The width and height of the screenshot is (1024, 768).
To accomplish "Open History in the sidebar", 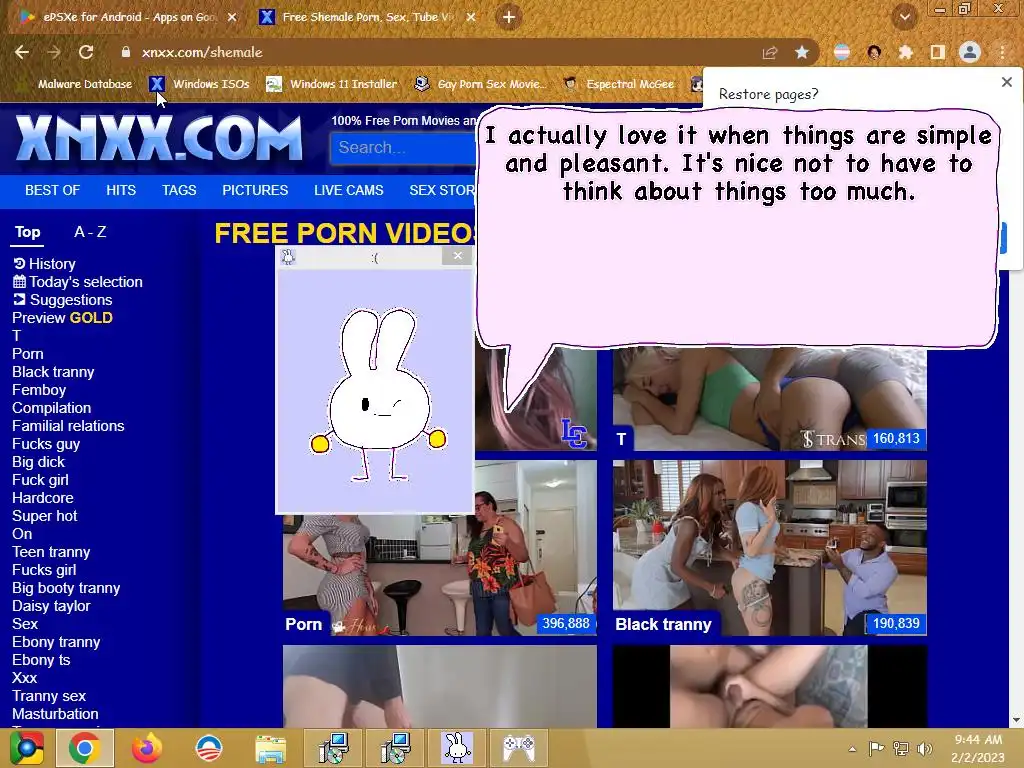I will click(44, 264).
